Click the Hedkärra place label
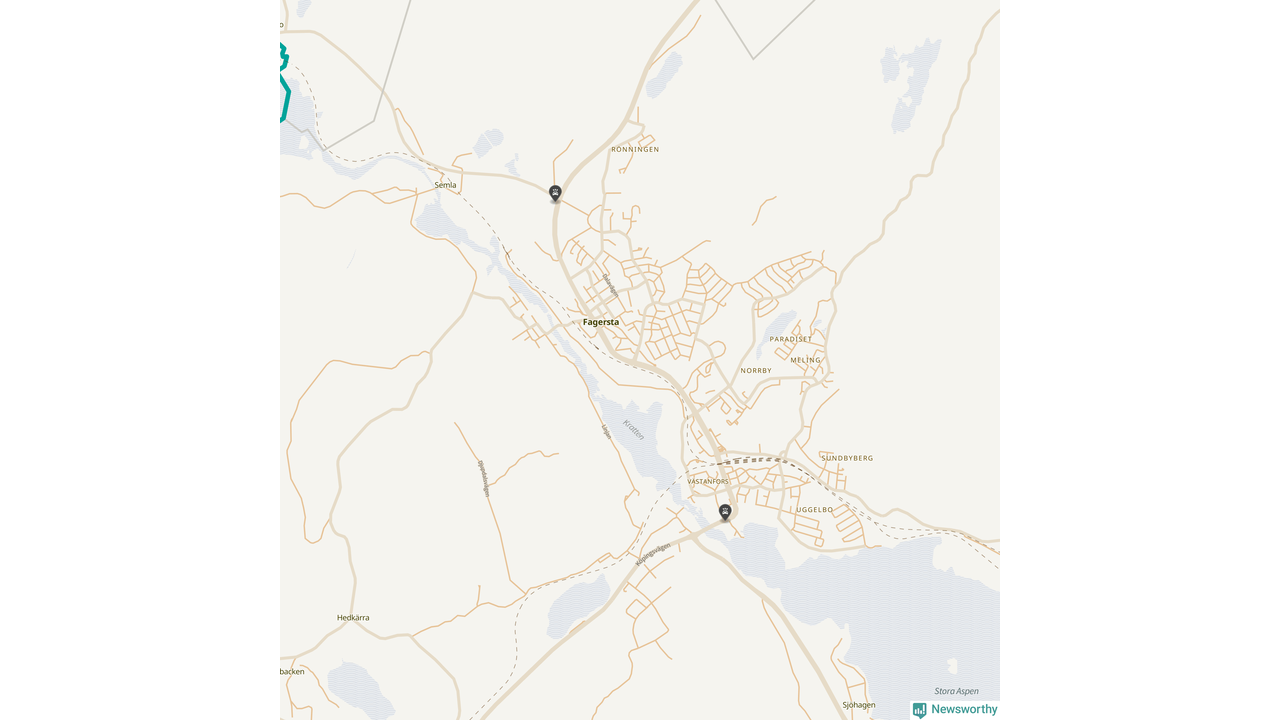1280x720 pixels. click(x=353, y=618)
